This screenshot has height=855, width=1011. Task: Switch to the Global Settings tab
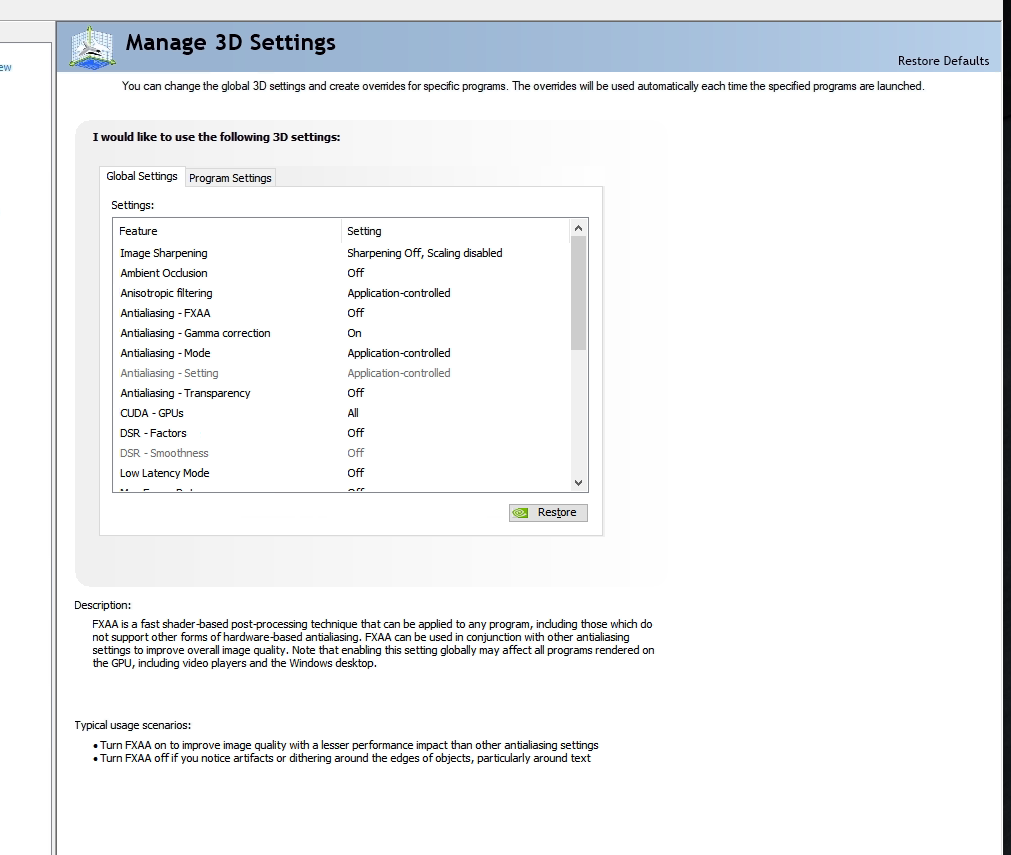142,176
